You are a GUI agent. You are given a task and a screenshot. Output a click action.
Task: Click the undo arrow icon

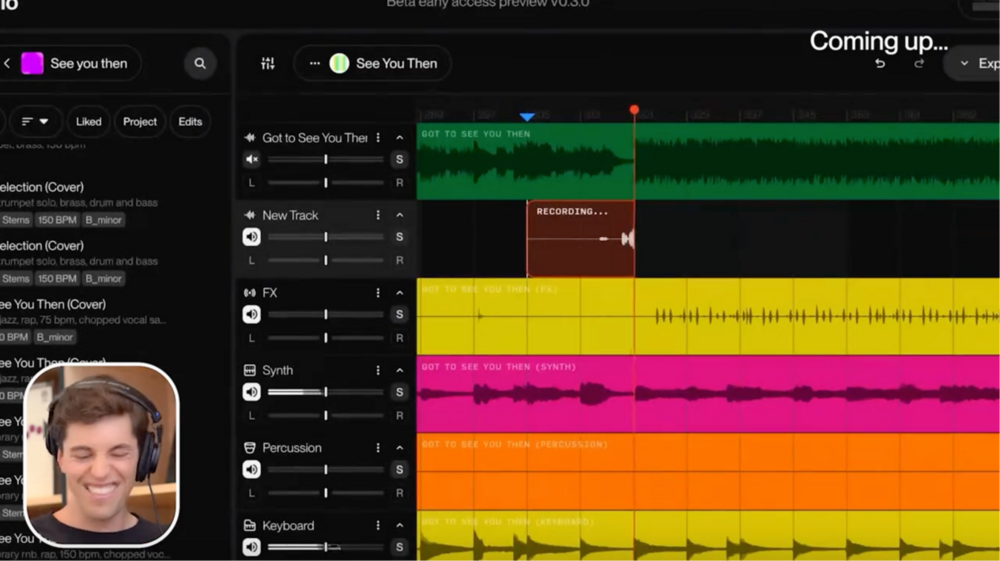pos(880,63)
